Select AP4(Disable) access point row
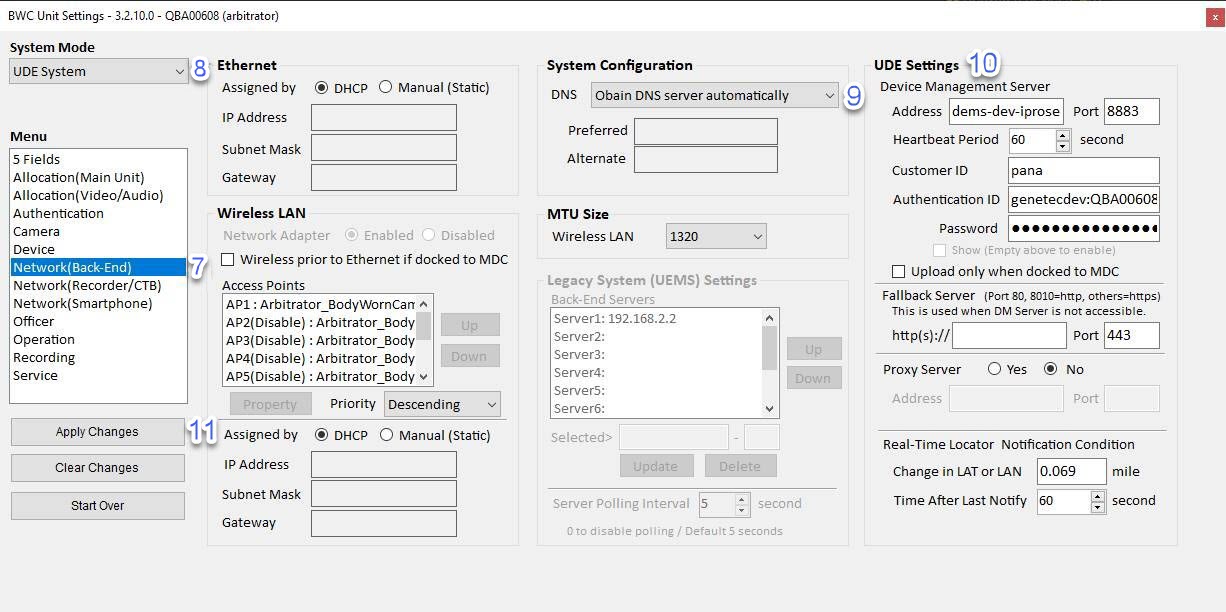The height and width of the screenshot is (612, 1226). coord(320,358)
